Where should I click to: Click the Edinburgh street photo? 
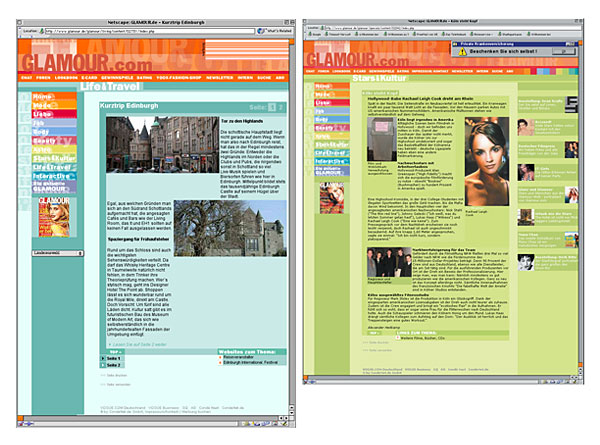pyautogui.click(x=162, y=145)
